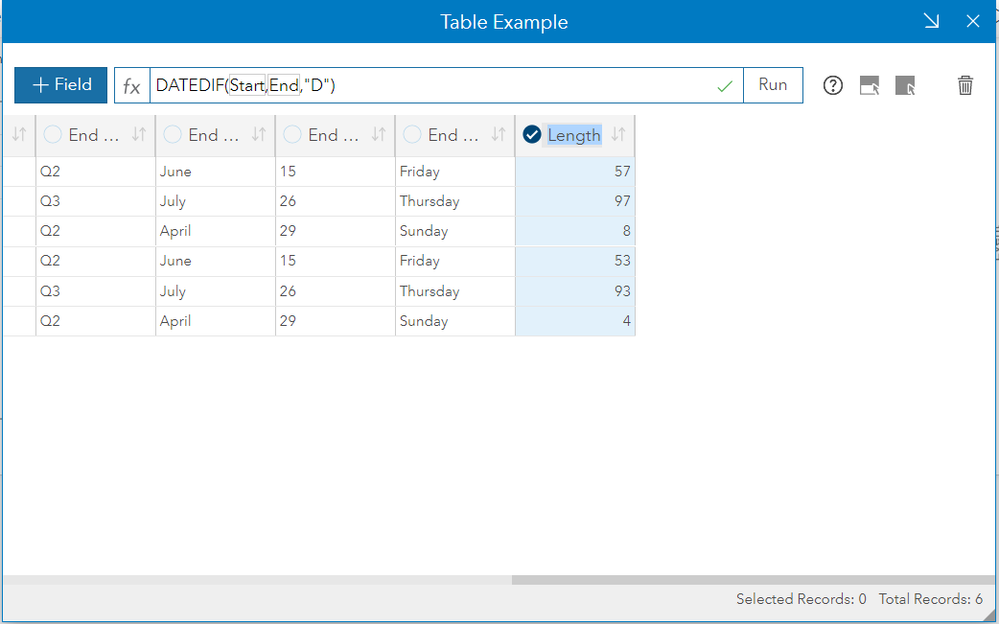Sort the Length column

coord(619,135)
